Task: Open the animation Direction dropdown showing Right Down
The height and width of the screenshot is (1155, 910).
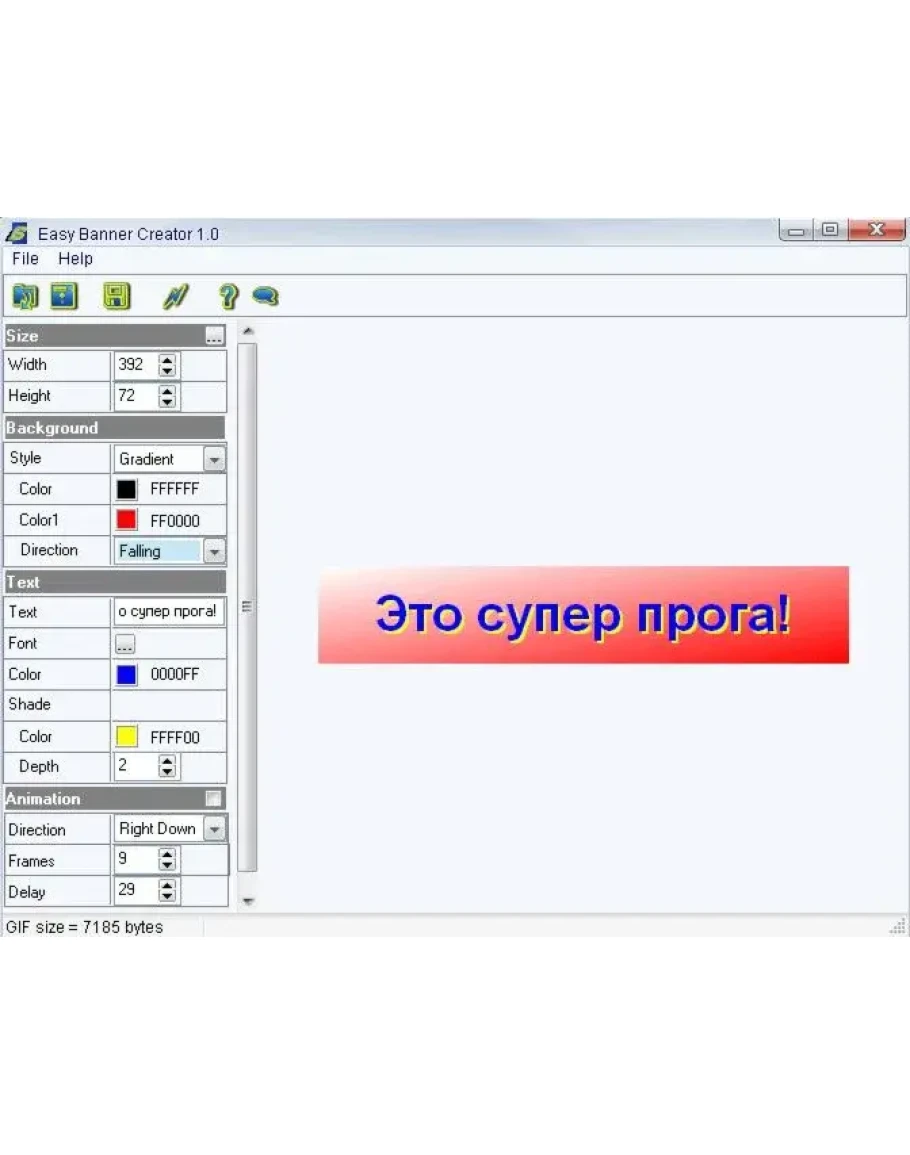Action: [x=214, y=829]
